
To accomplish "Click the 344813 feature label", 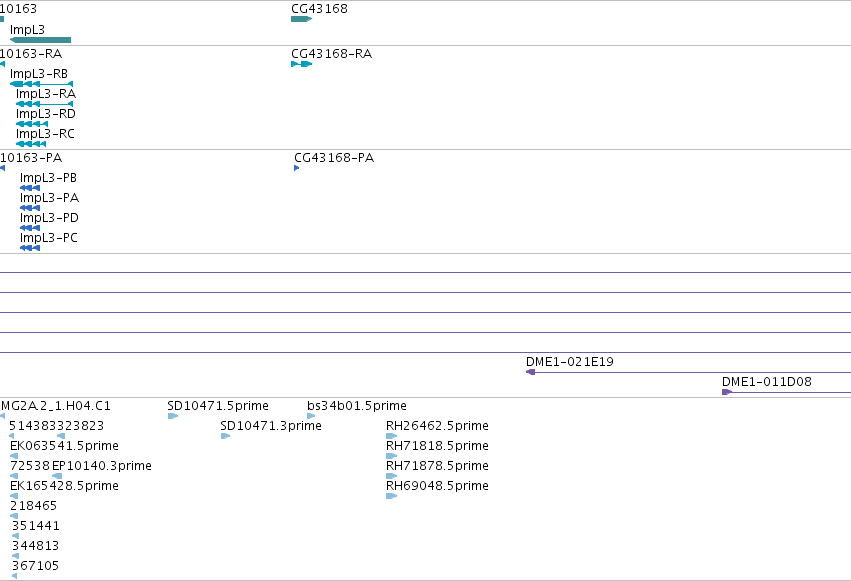I will pos(35,546).
